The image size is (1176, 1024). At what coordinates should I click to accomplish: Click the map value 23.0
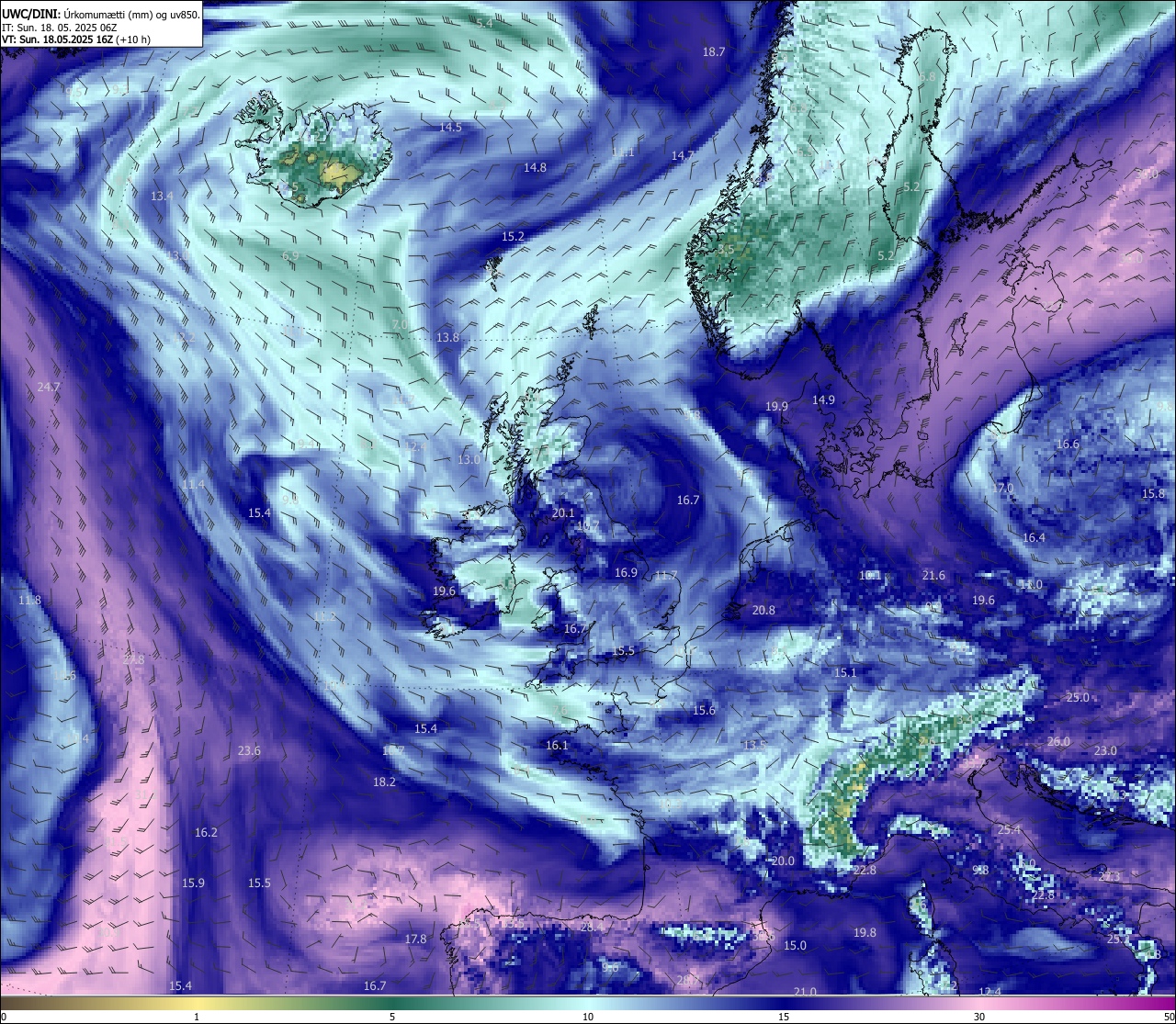(1105, 751)
